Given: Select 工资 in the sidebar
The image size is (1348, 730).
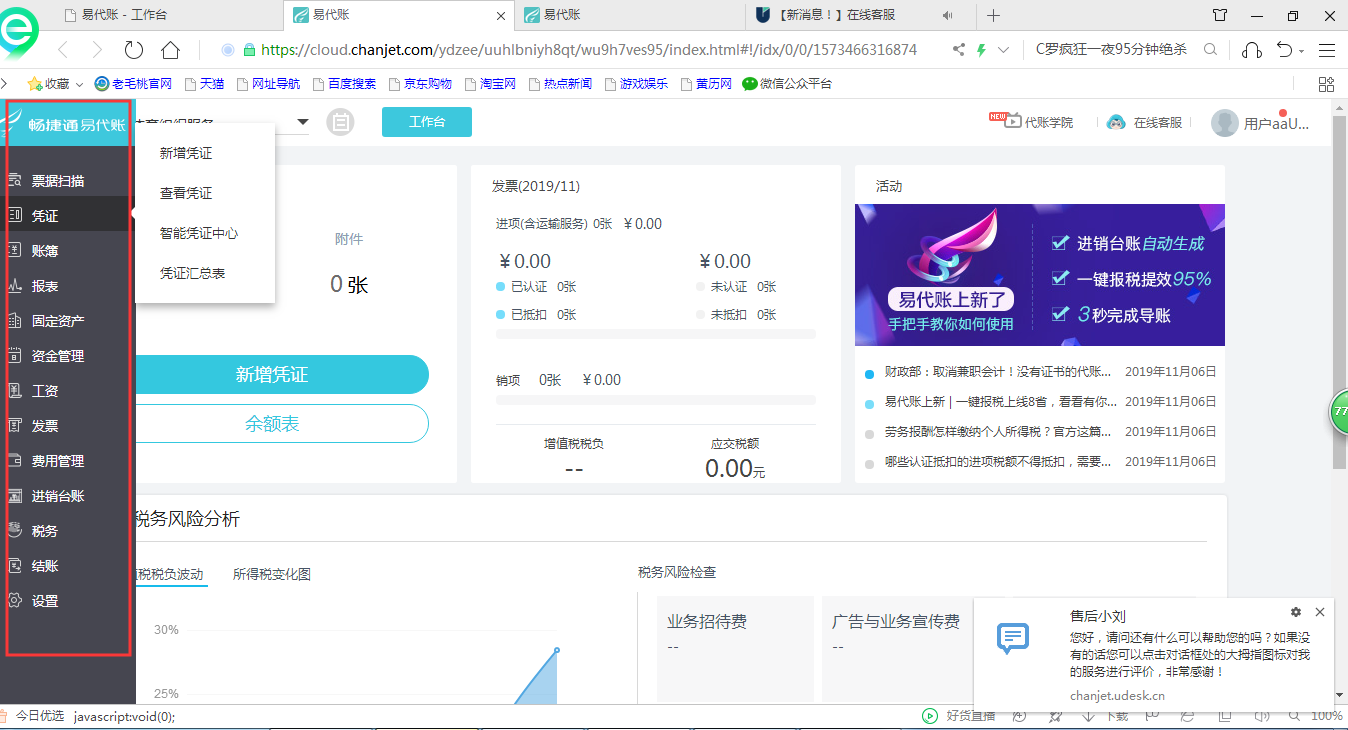Looking at the screenshot, I should [45, 391].
